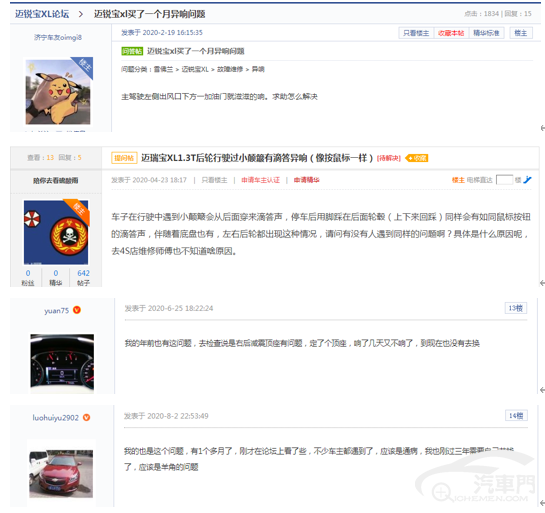
Task: Click the green 问答帖 tag
Action: click(x=132, y=51)
